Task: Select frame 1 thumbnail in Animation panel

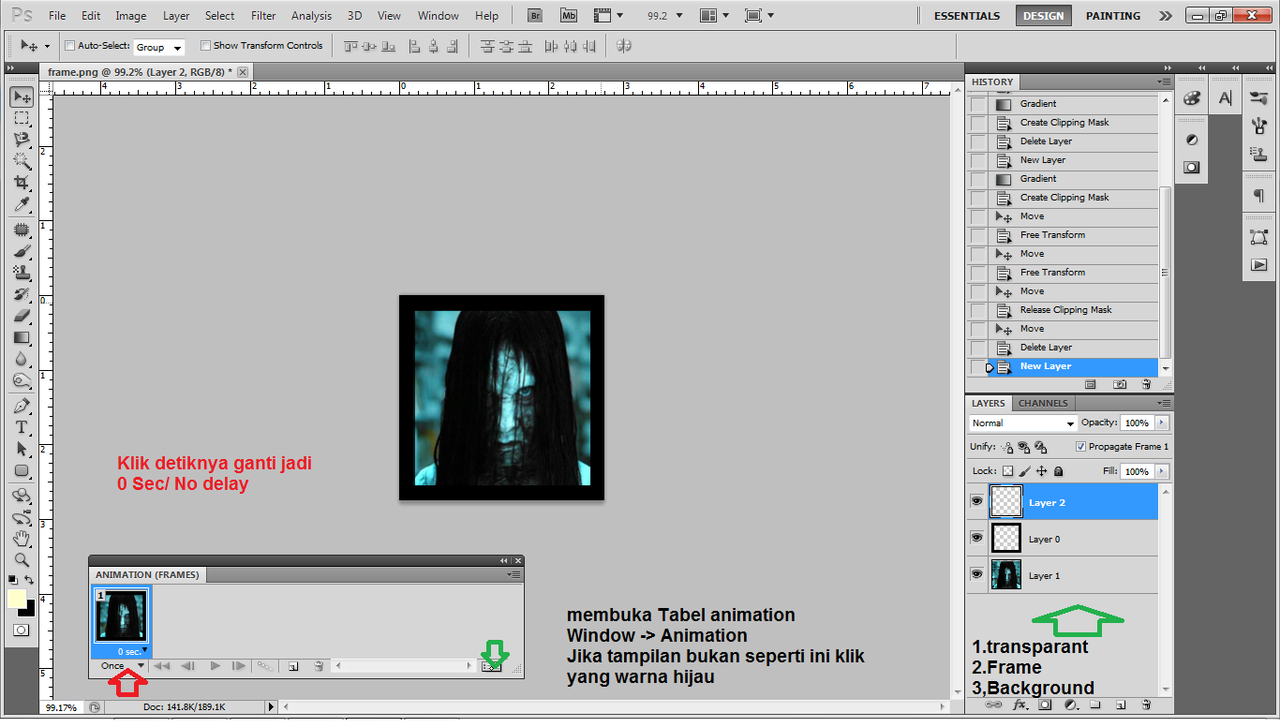Action: coord(121,613)
